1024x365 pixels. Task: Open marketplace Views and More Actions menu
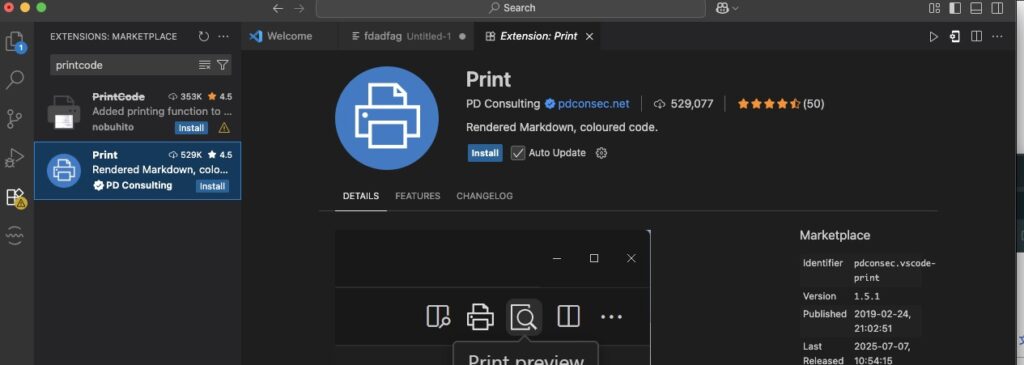(x=223, y=37)
